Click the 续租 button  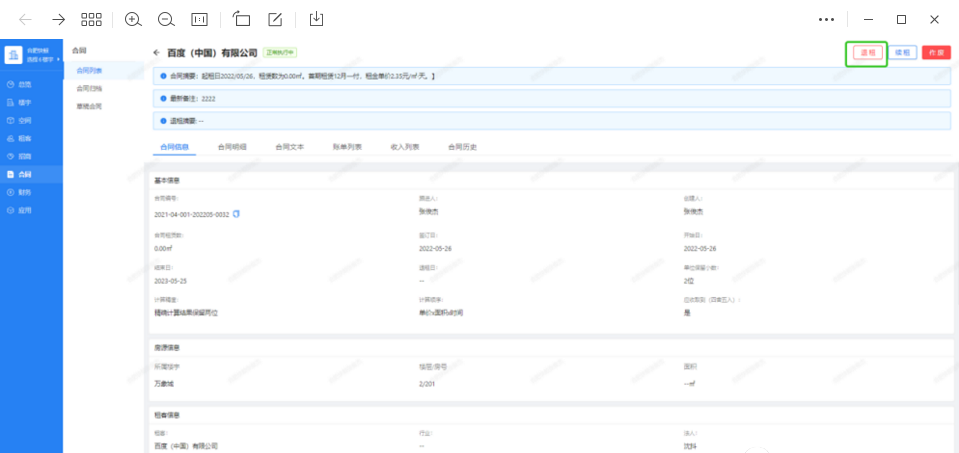tap(902, 52)
